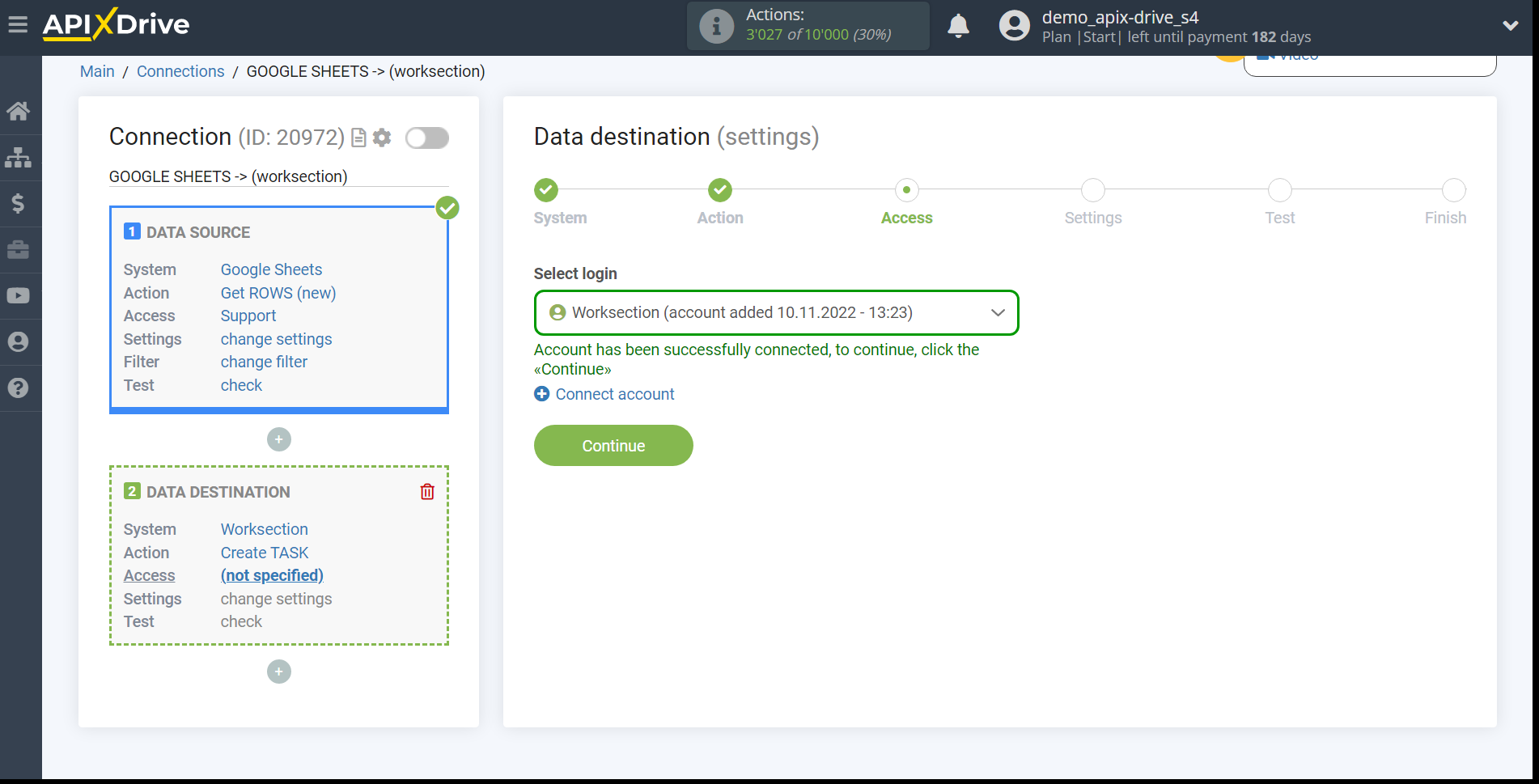Select the Test step
1539x784 pixels.
click(x=1280, y=190)
